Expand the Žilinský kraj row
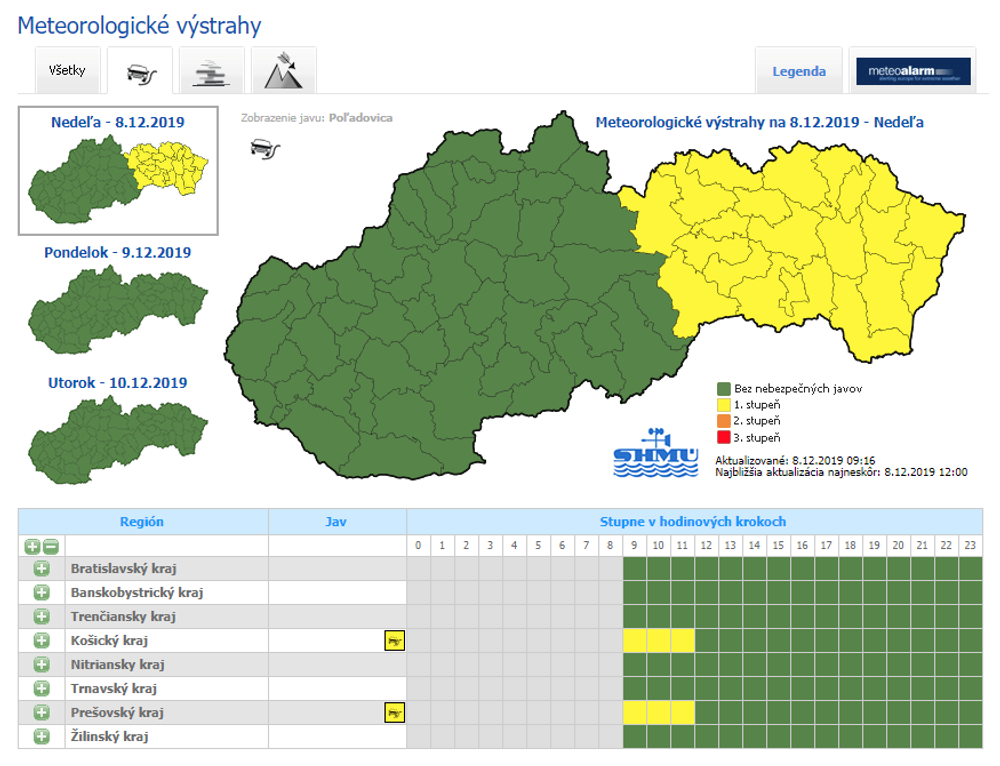The width and height of the screenshot is (1000, 766). click(42, 737)
